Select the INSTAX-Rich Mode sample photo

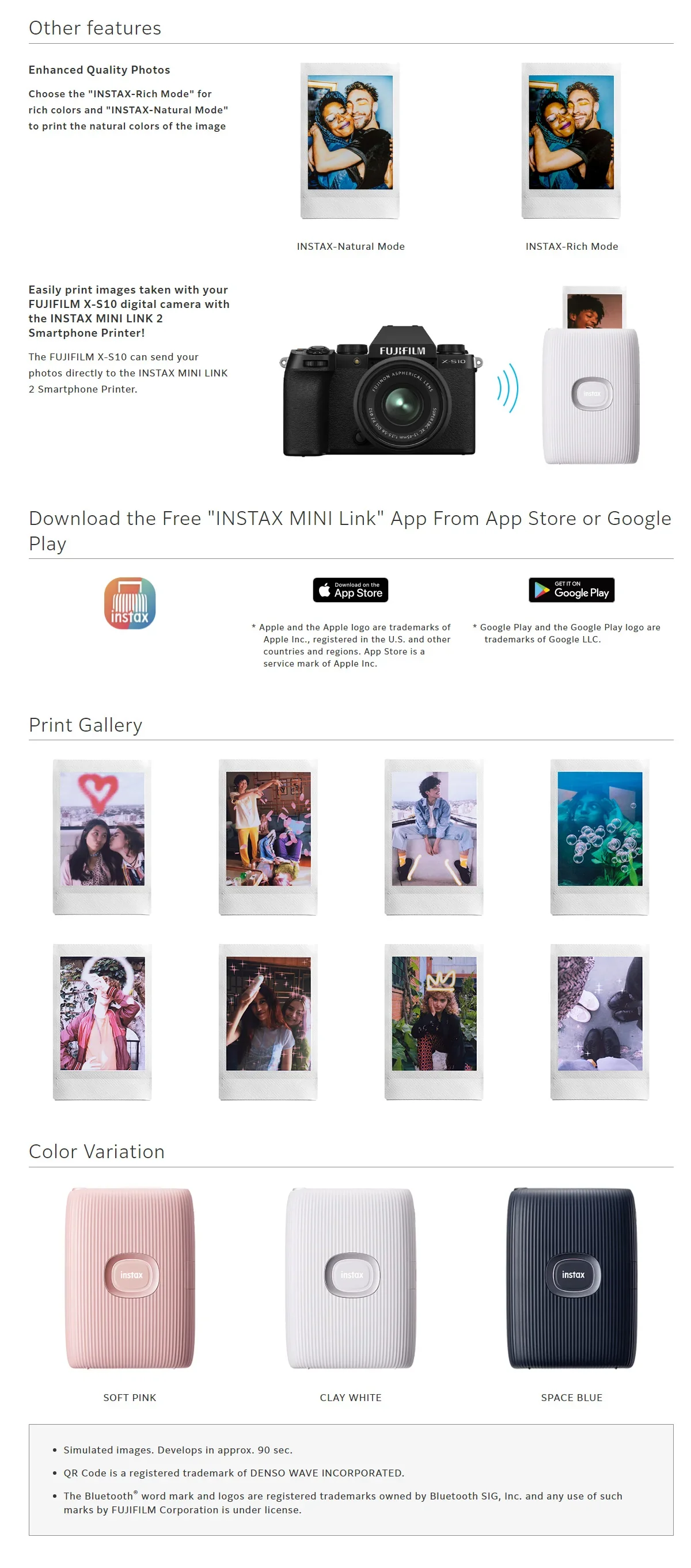click(x=571, y=140)
